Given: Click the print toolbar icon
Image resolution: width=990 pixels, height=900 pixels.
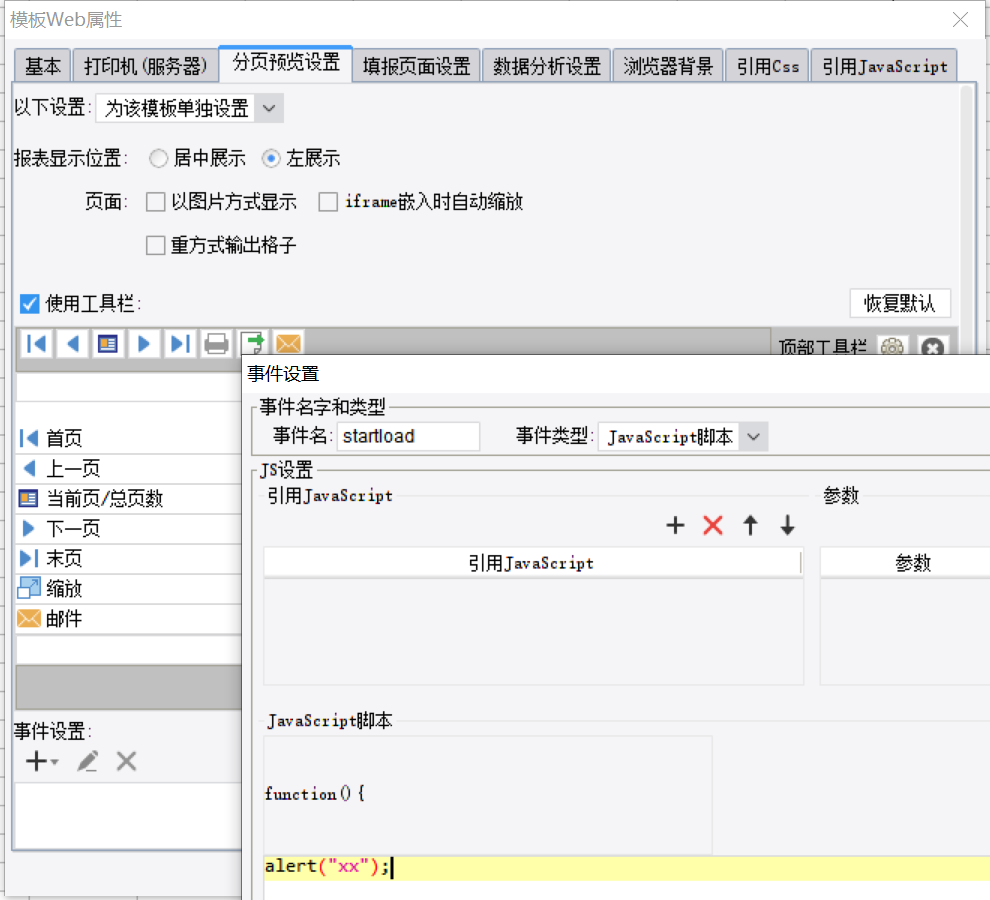Looking at the screenshot, I should pyautogui.click(x=216, y=344).
